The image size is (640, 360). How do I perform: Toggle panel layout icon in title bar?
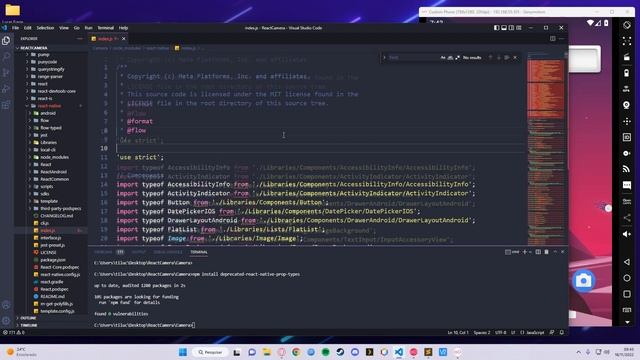point(504,28)
